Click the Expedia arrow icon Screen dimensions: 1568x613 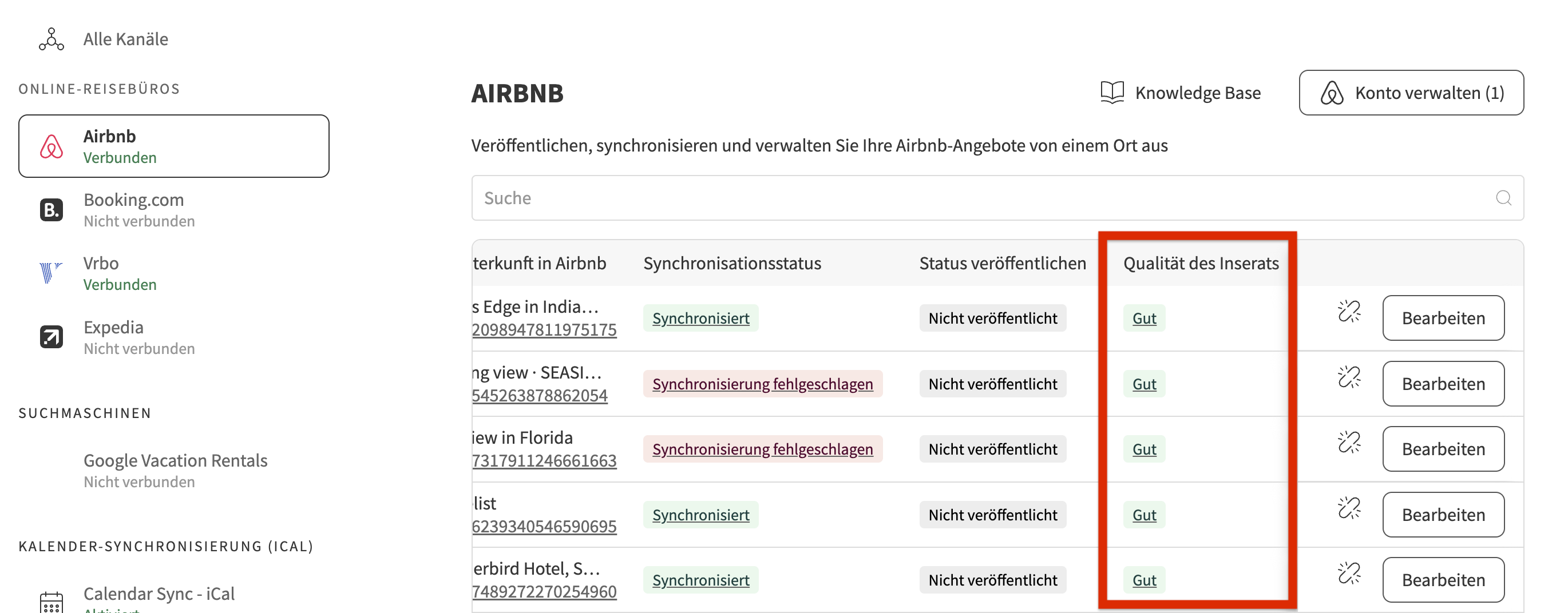point(51,337)
